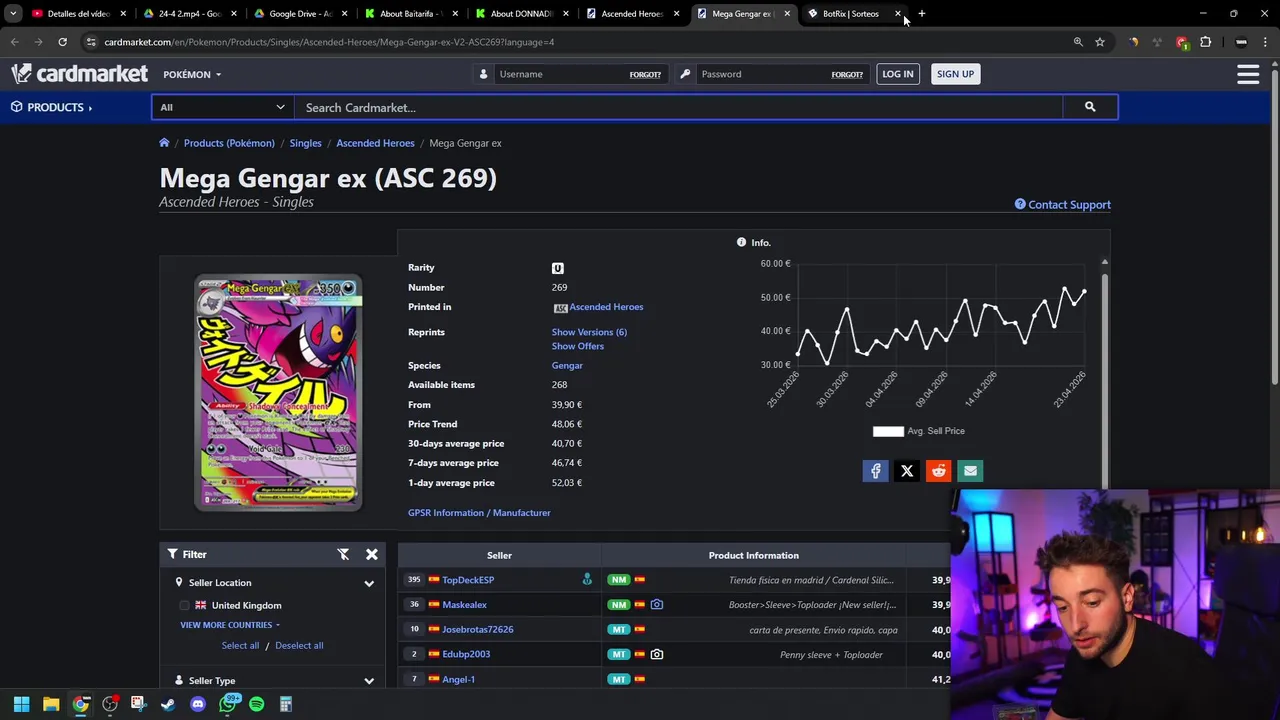Click the Search Cardmarket input field
This screenshot has height=720, width=1280.
click(x=678, y=107)
